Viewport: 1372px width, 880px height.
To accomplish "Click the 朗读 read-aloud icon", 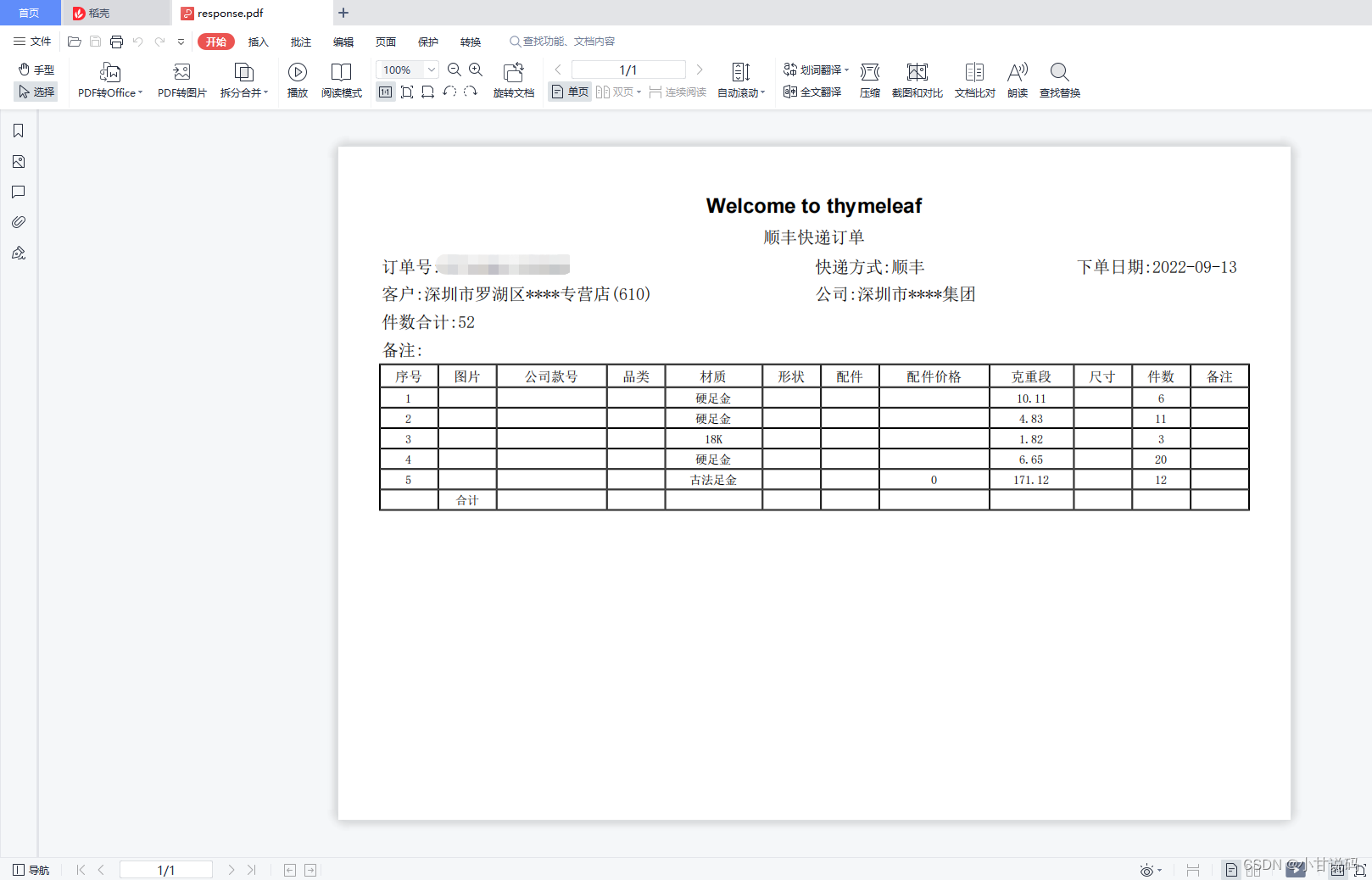I will [1017, 73].
